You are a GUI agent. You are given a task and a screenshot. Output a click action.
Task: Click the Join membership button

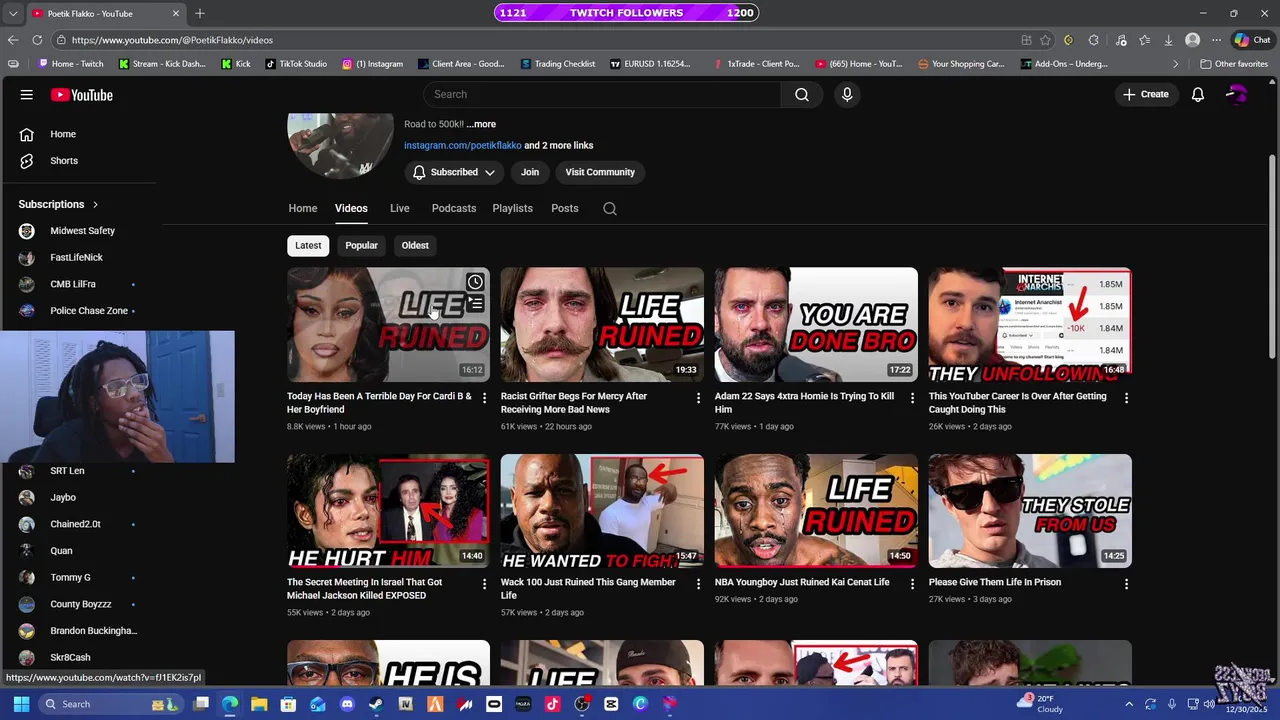tap(530, 172)
